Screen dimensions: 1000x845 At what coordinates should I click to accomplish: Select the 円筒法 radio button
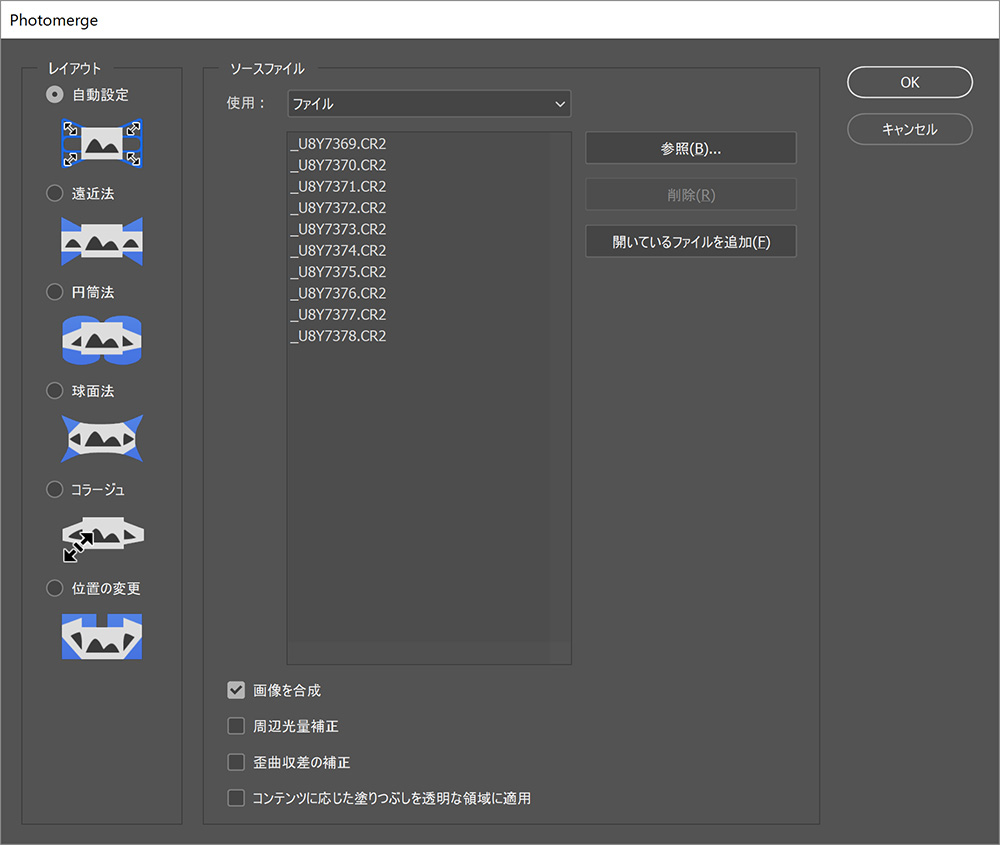55,292
